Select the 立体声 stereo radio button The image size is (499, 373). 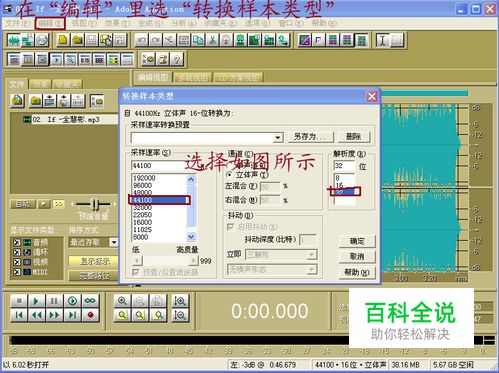coord(229,174)
